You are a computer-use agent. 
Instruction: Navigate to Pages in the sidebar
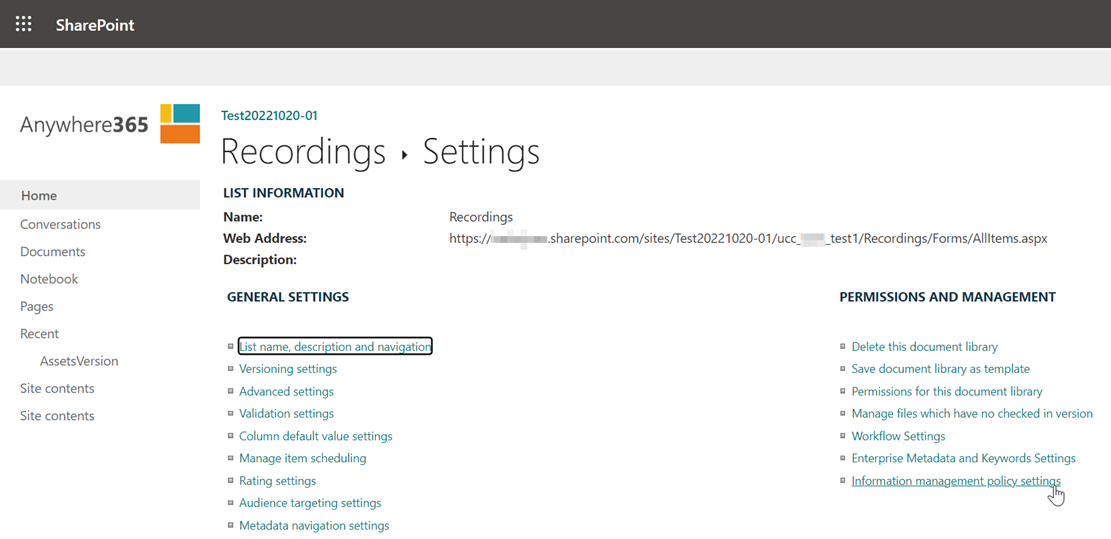point(37,306)
